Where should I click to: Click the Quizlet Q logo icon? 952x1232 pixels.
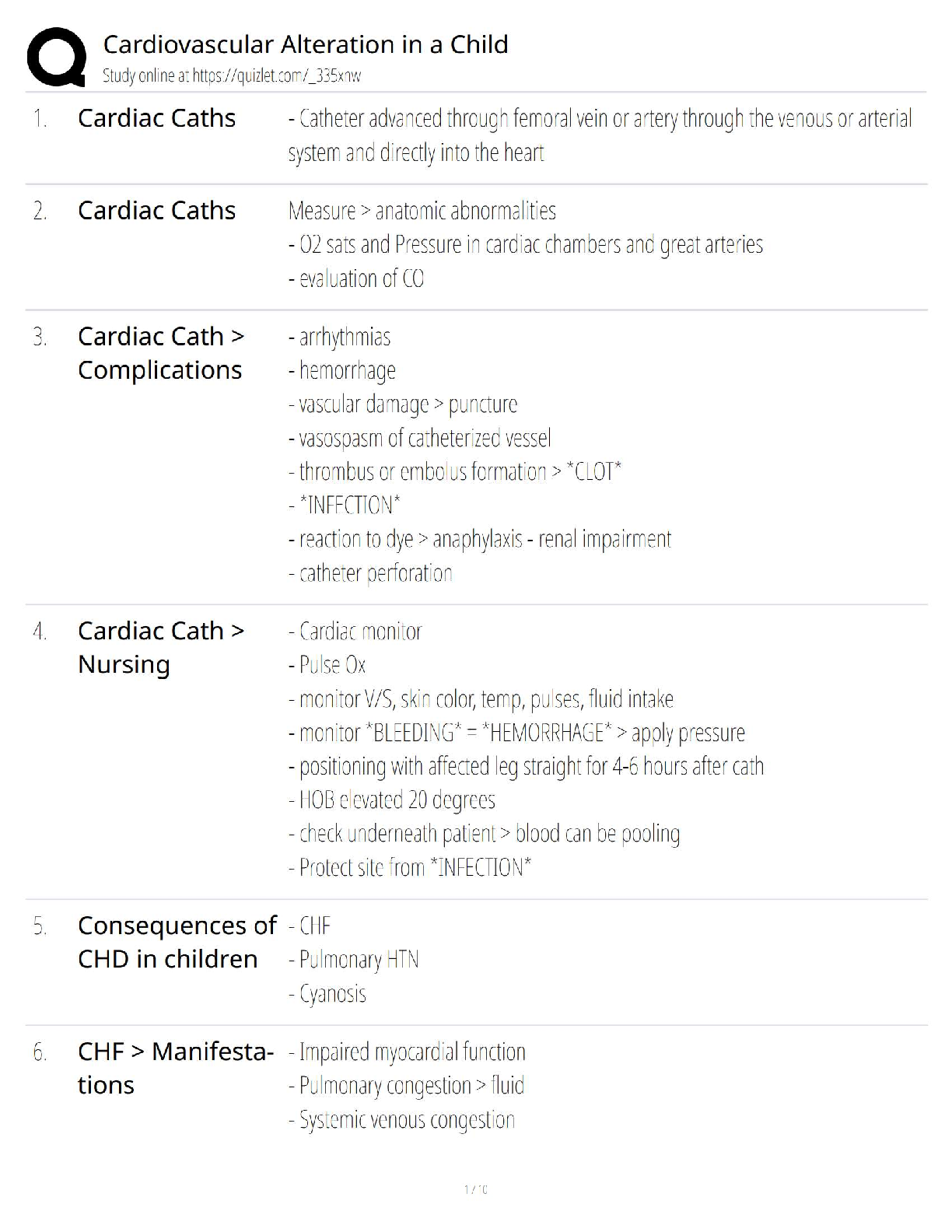56,57
